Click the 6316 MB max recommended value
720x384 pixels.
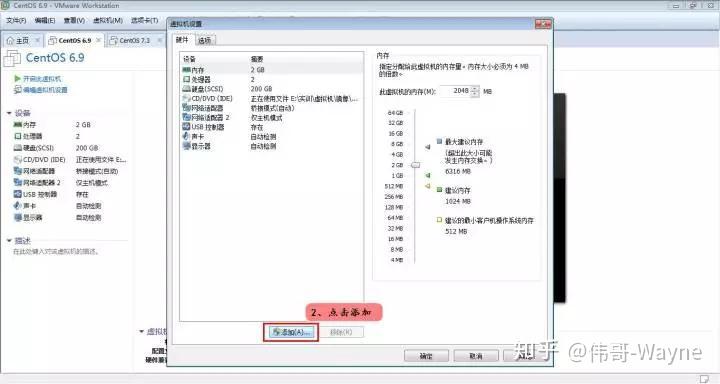click(458, 171)
